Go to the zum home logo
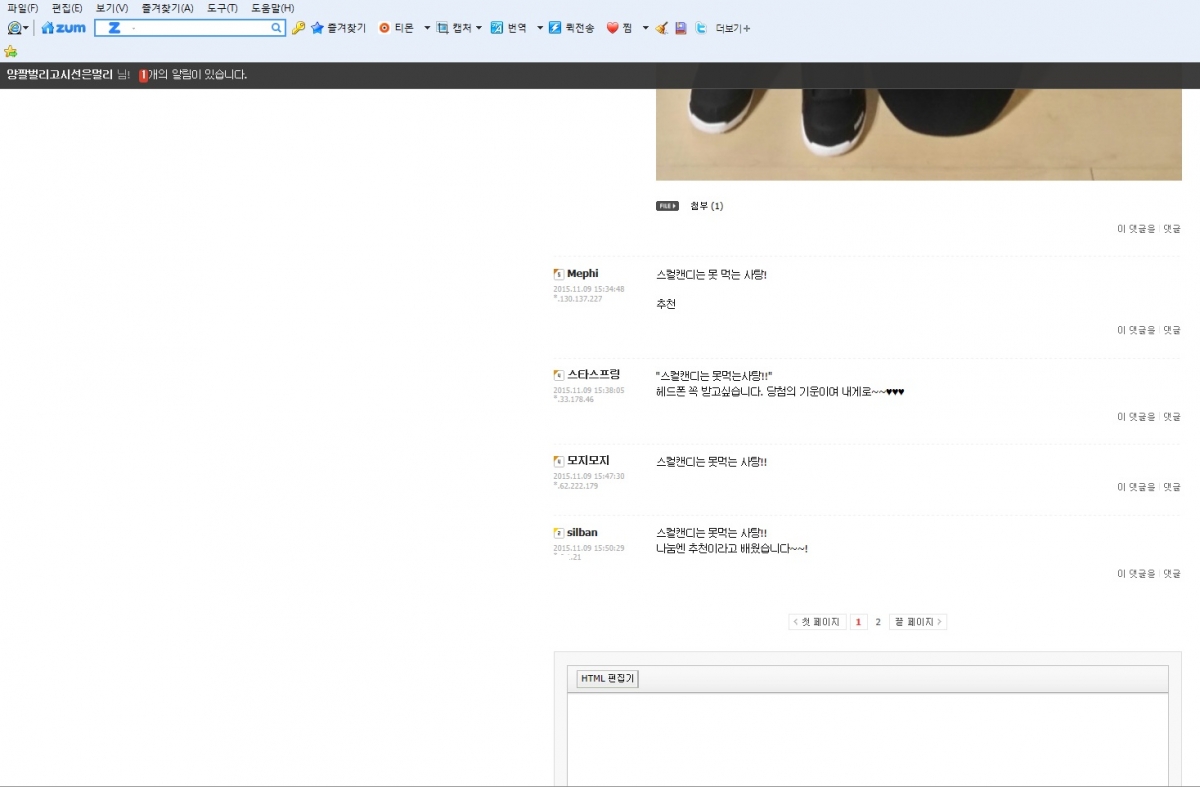The height and width of the screenshot is (787, 1200). pyautogui.click(x=63, y=28)
